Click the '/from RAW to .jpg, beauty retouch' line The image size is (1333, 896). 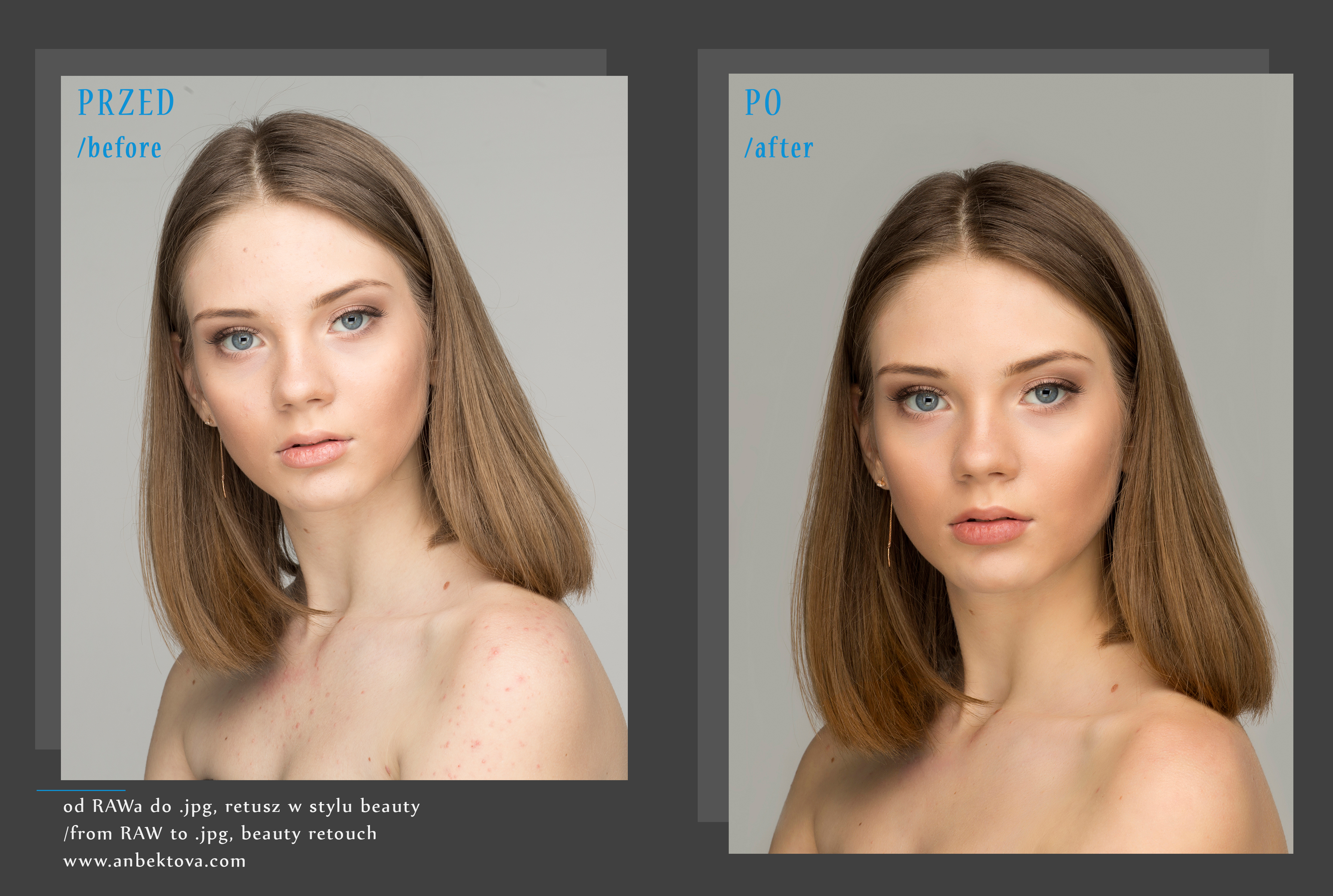coord(220,834)
